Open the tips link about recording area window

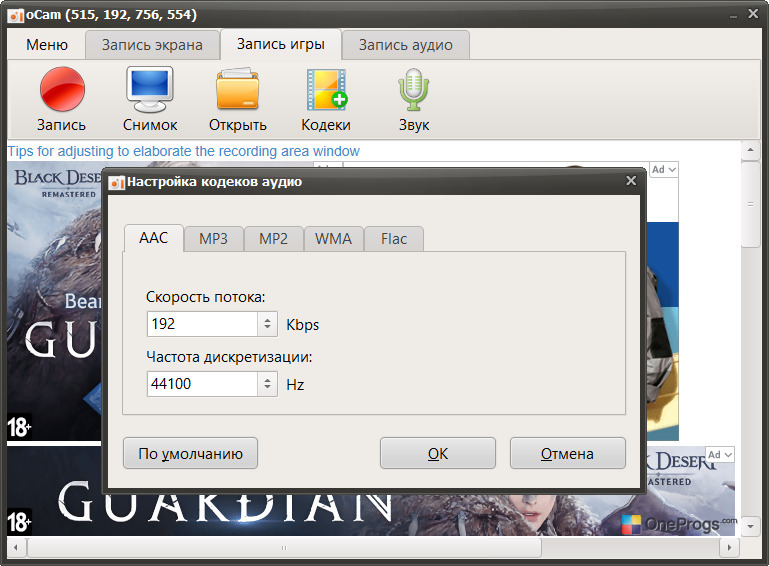(183, 151)
